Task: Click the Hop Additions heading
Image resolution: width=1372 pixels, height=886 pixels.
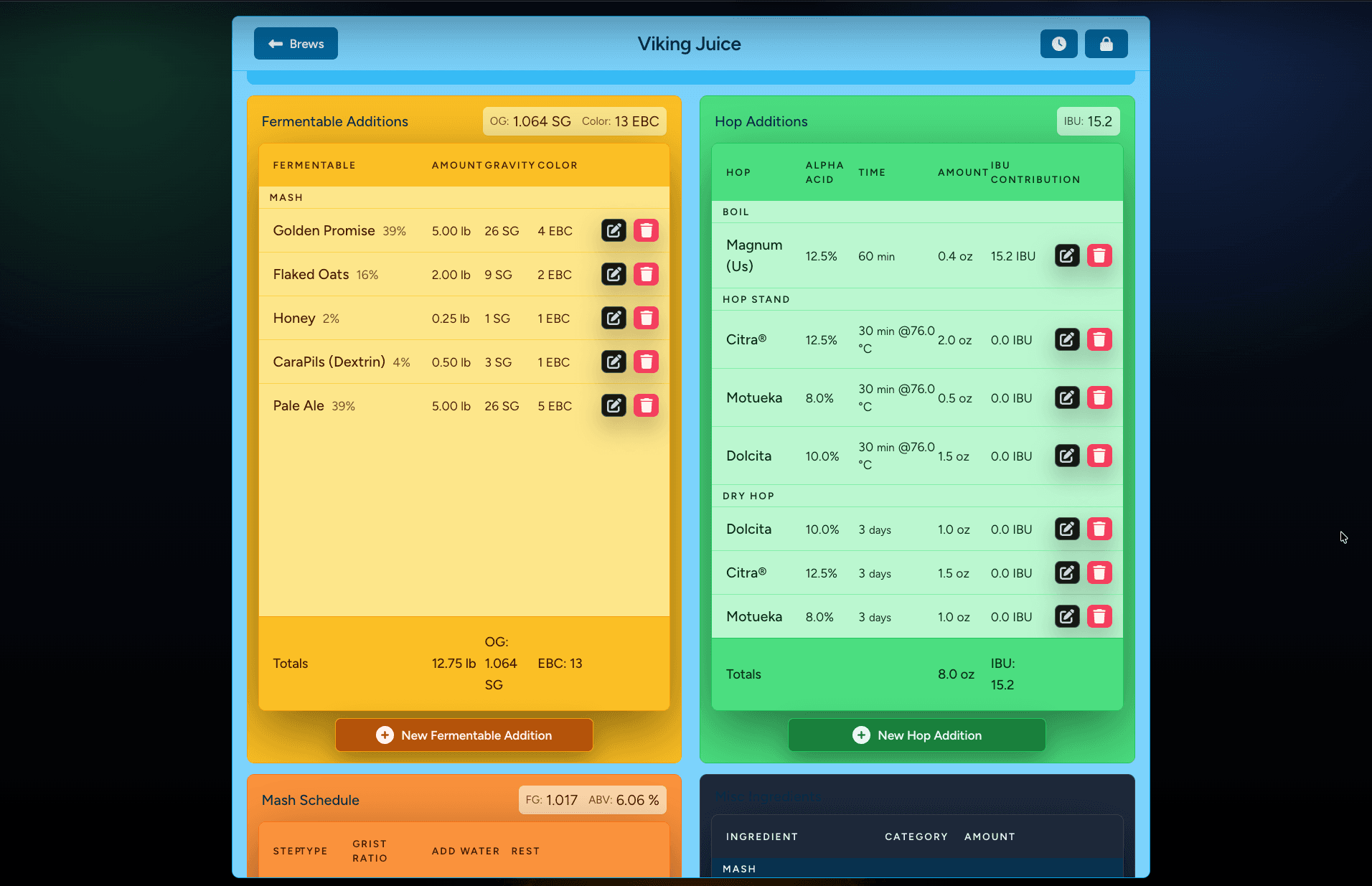Action: 761,121
